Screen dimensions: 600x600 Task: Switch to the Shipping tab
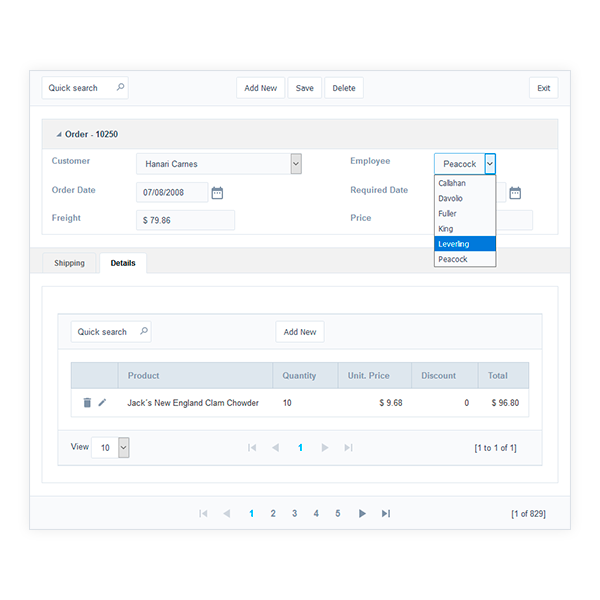(69, 263)
